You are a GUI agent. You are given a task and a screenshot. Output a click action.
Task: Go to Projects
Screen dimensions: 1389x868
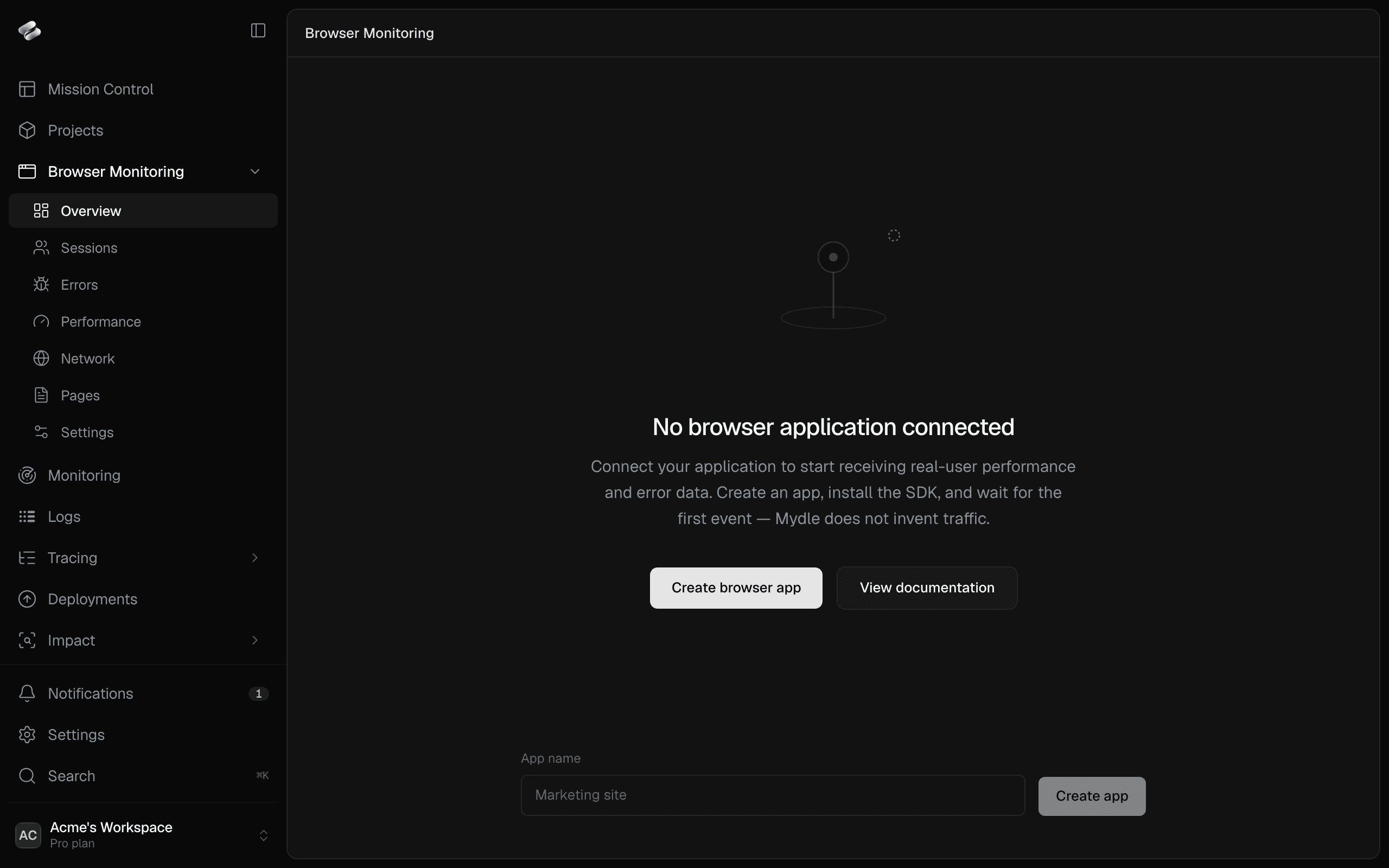point(143,130)
